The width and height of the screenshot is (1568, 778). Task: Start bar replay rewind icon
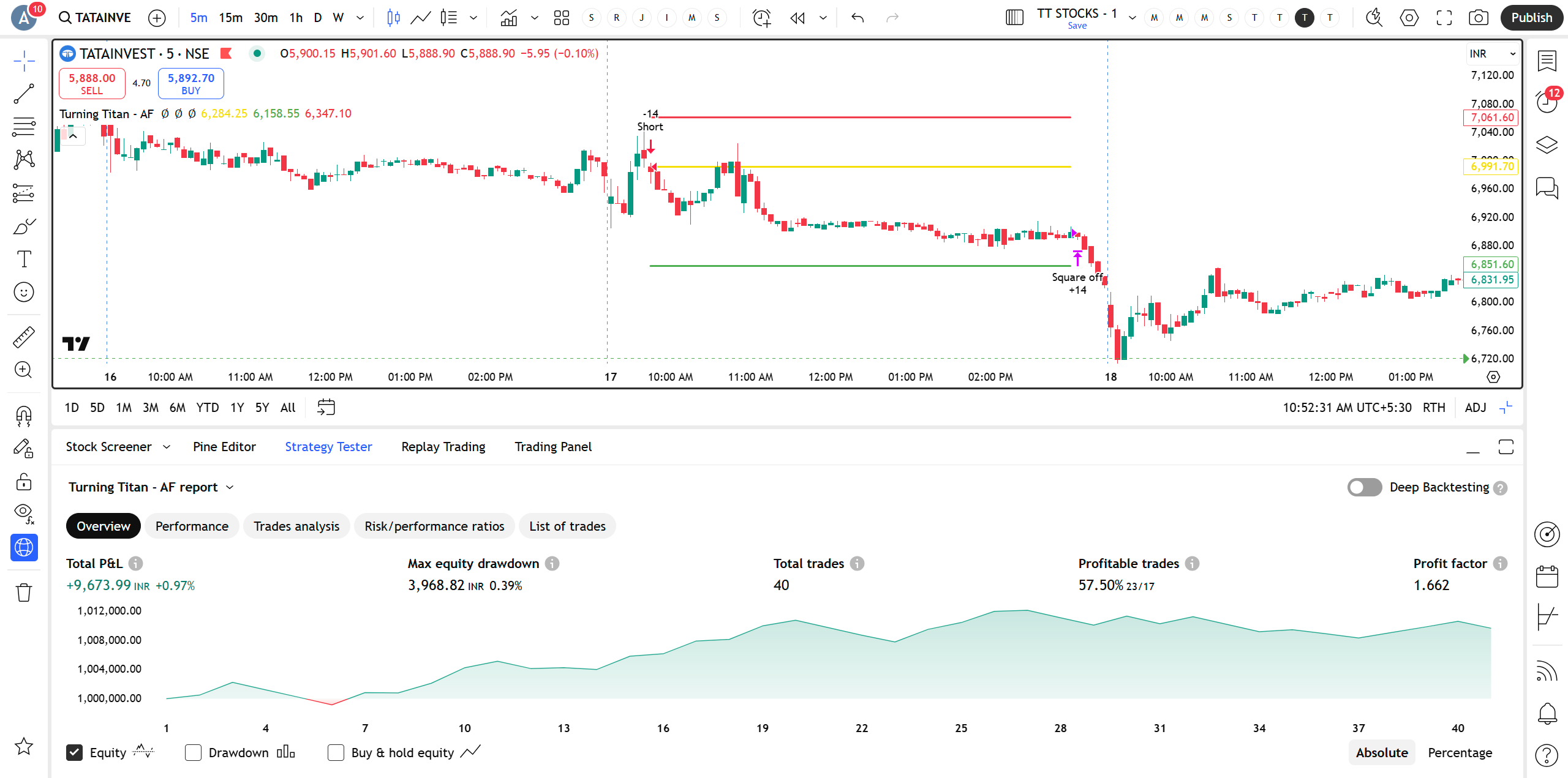point(797,18)
